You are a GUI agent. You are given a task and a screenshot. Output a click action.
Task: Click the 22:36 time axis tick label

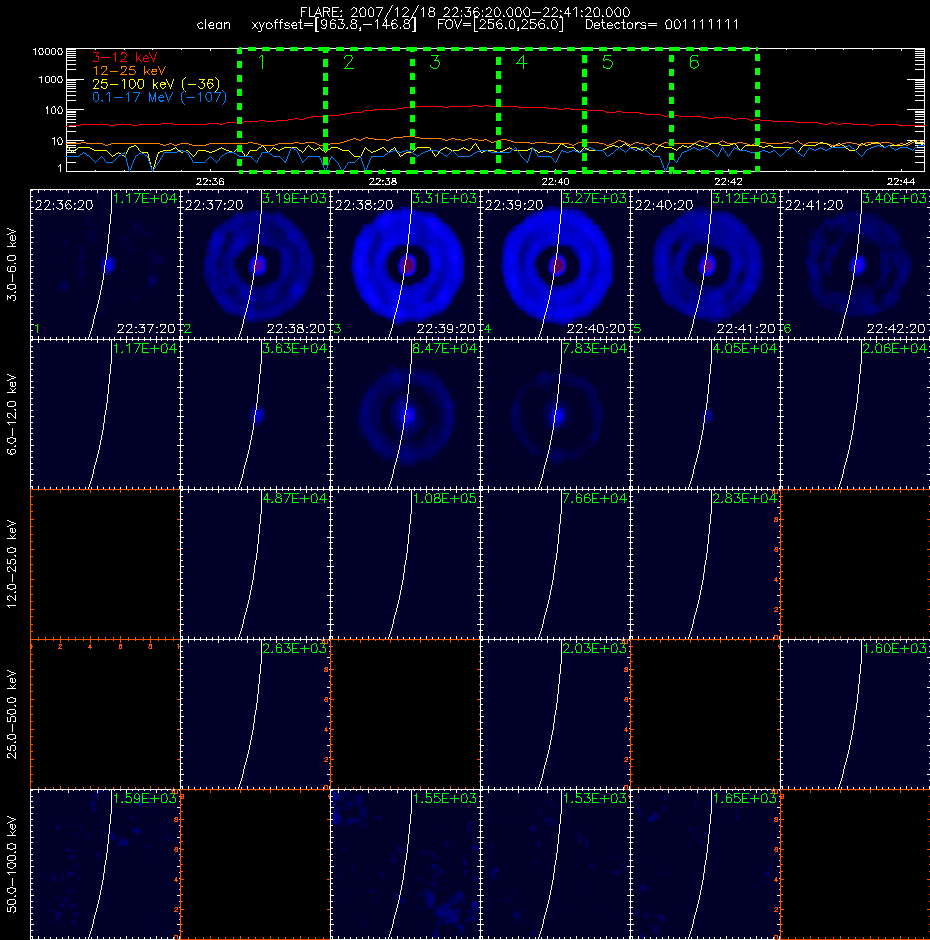click(210, 182)
